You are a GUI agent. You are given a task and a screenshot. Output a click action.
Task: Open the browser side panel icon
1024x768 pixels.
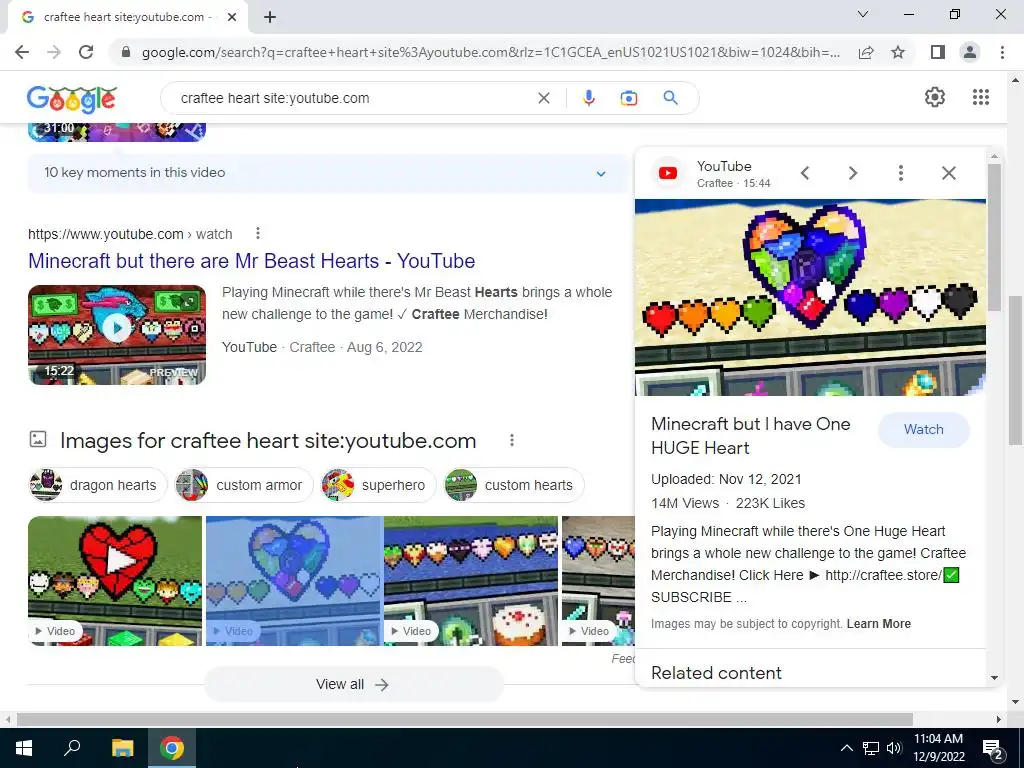[x=938, y=52]
